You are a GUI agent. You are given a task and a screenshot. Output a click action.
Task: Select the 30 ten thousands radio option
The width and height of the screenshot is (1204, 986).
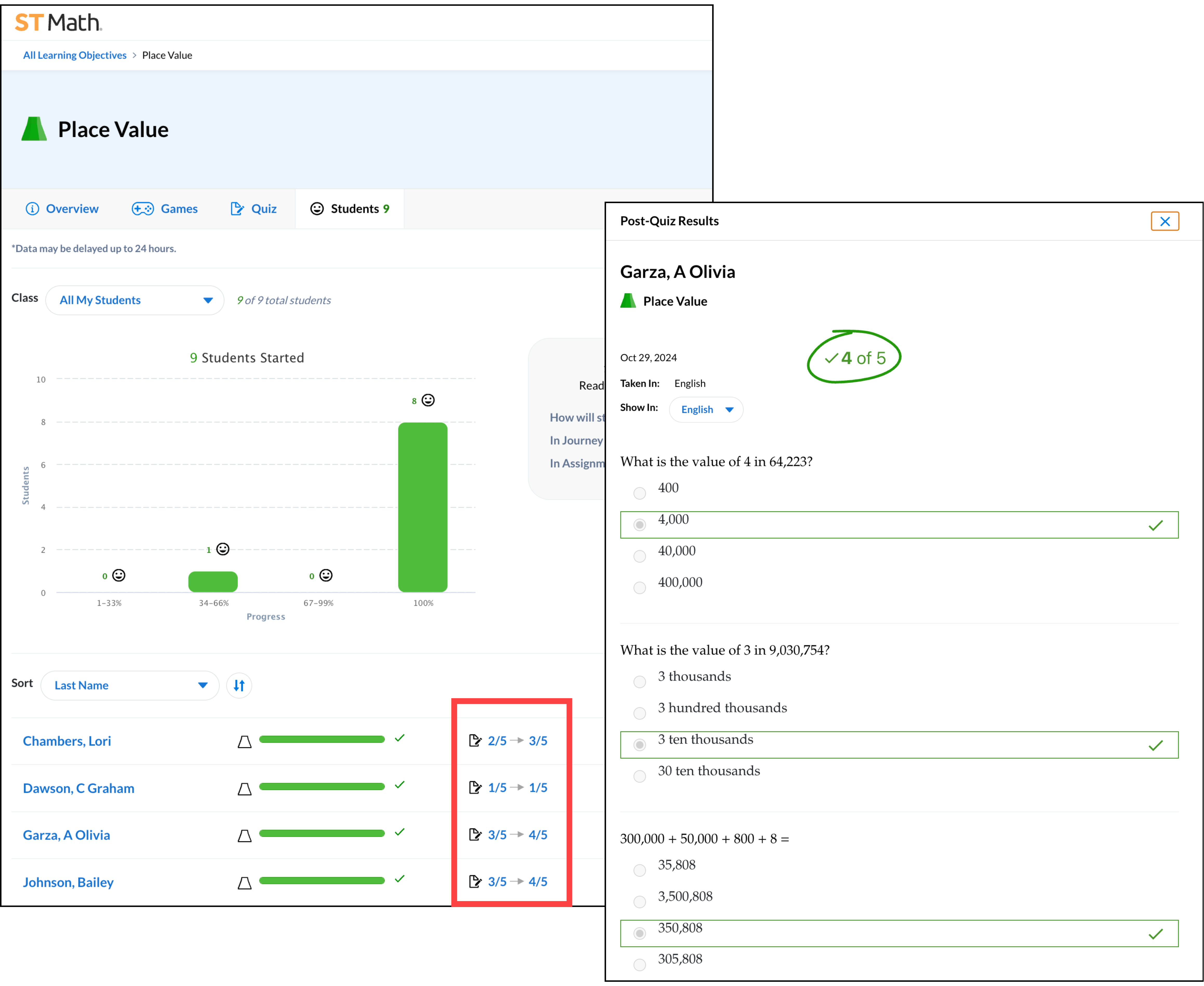point(639,776)
